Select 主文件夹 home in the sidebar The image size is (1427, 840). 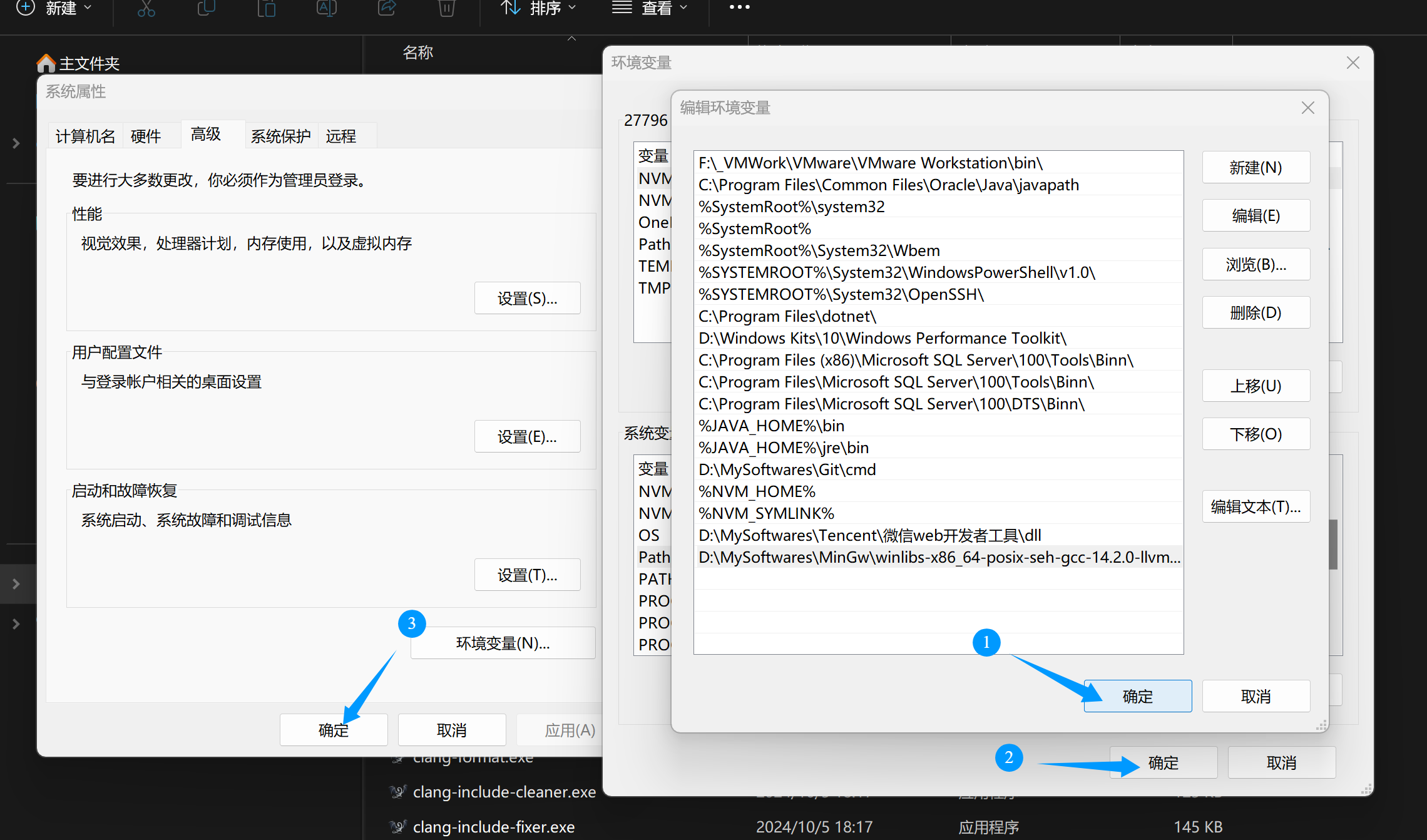tap(78, 63)
